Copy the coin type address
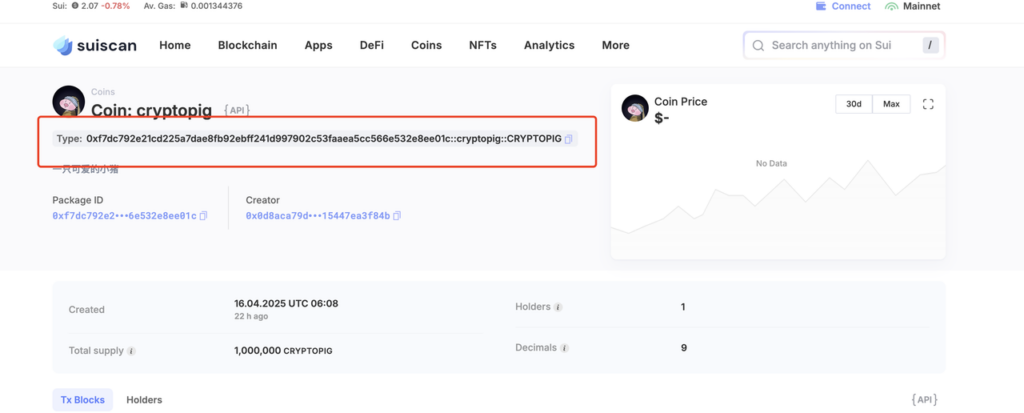 [x=569, y=139]
